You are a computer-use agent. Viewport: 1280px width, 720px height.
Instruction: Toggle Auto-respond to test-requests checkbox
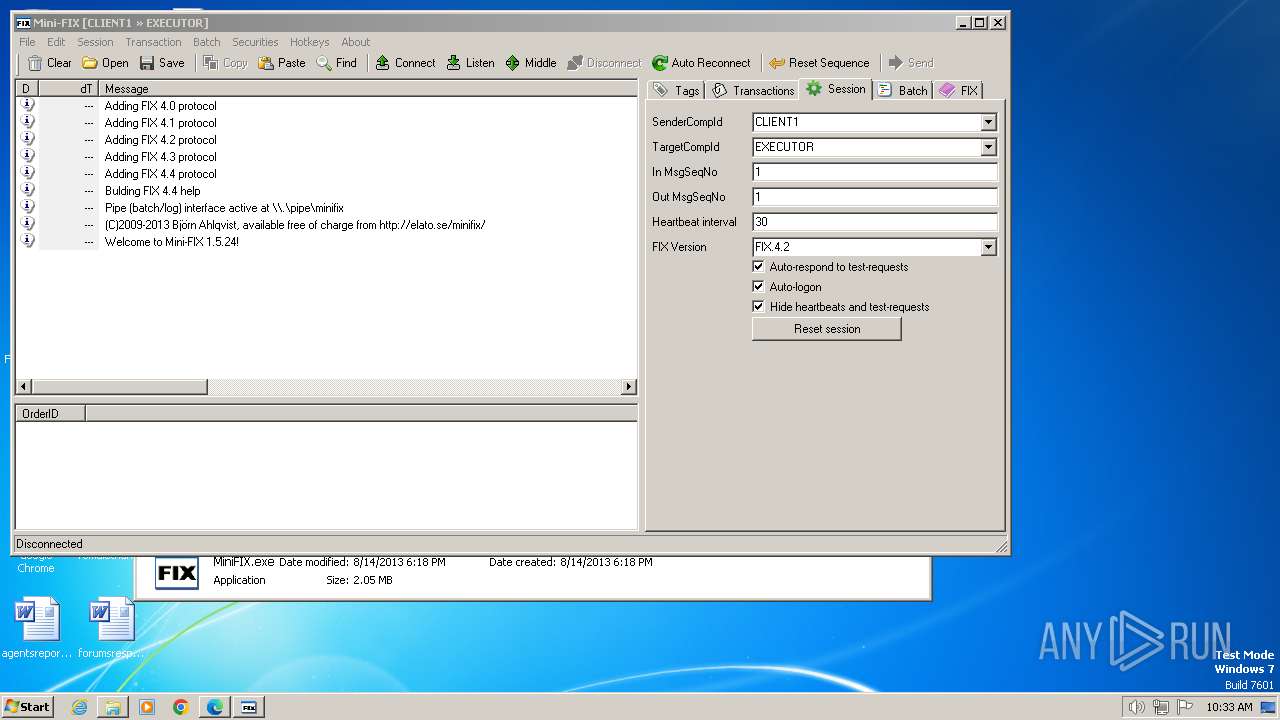(759, 267)
